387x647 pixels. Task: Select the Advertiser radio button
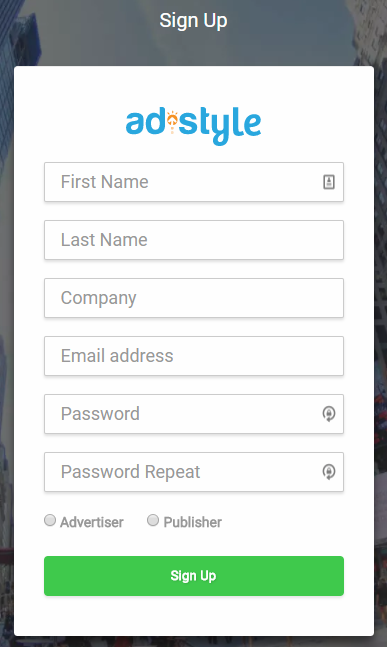50,520
